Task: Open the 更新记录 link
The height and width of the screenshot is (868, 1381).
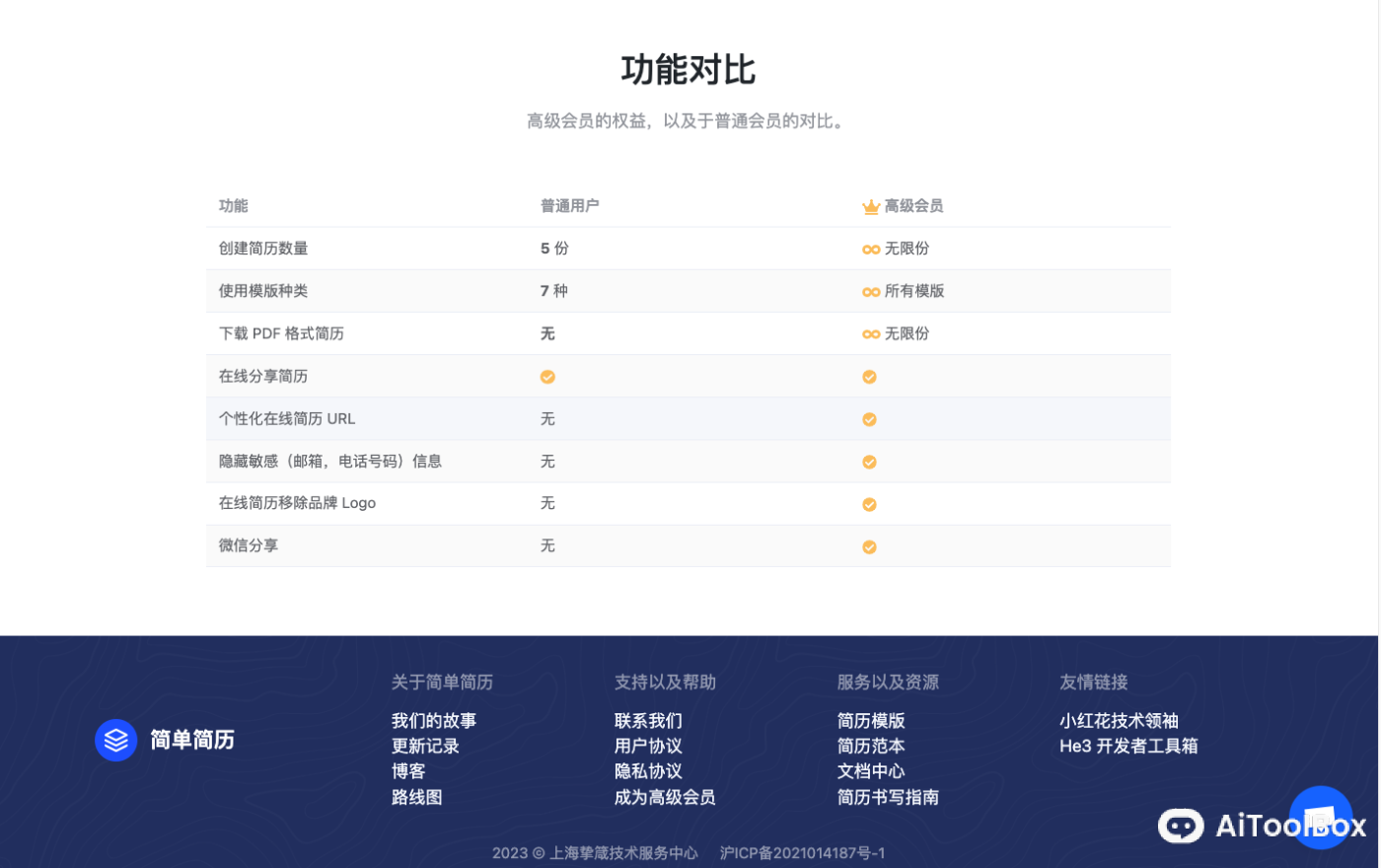Action: click(x=426, y=746)
